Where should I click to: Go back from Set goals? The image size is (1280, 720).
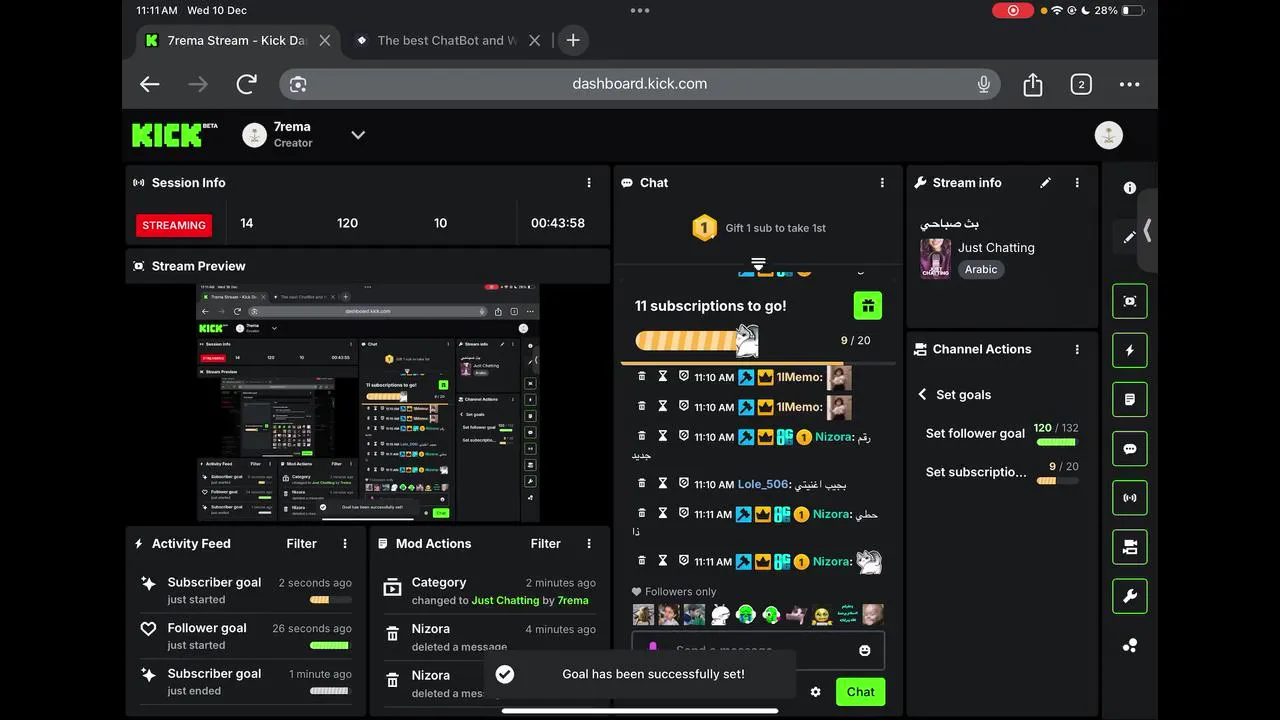coord(922,395)
